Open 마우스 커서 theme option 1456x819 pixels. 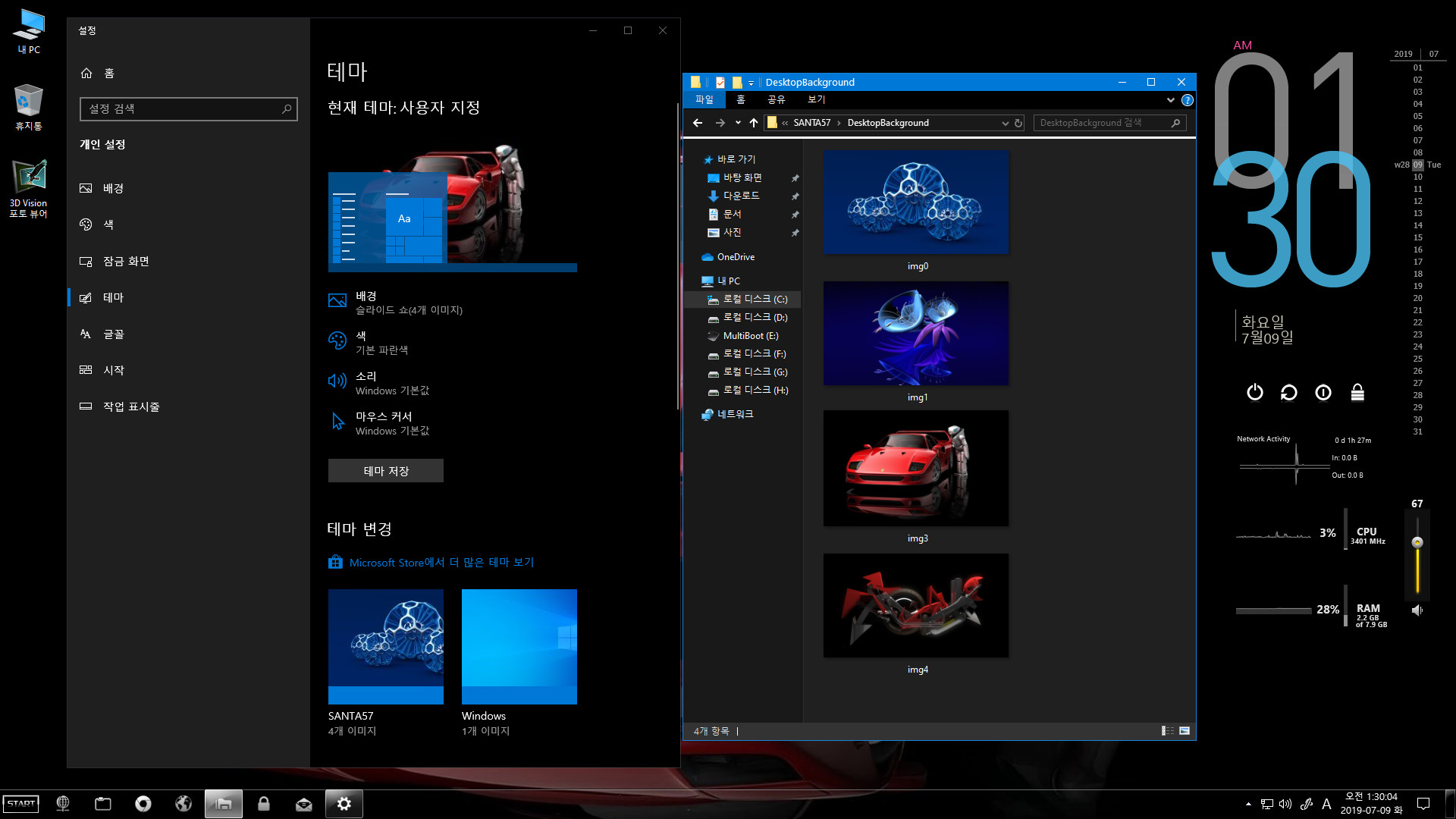coord(379,423)
